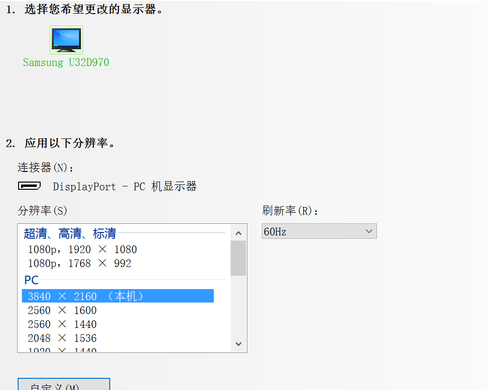The height and width of the screenshot is (390, 491).
Task: Click the Samsung U32D970 display label
Action: (x=66, y=62)
